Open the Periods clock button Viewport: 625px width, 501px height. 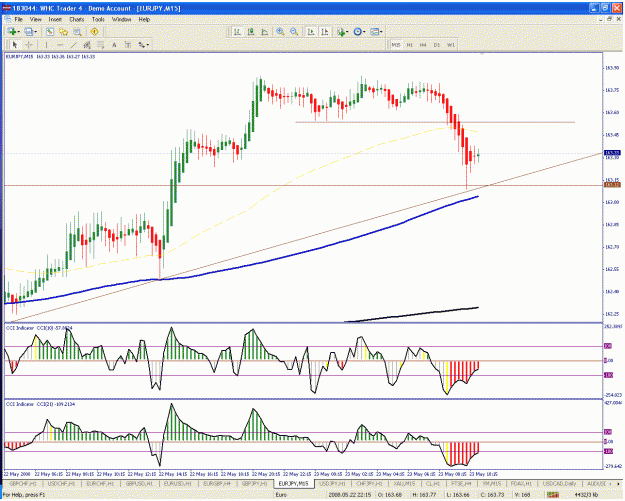[358, 31]
